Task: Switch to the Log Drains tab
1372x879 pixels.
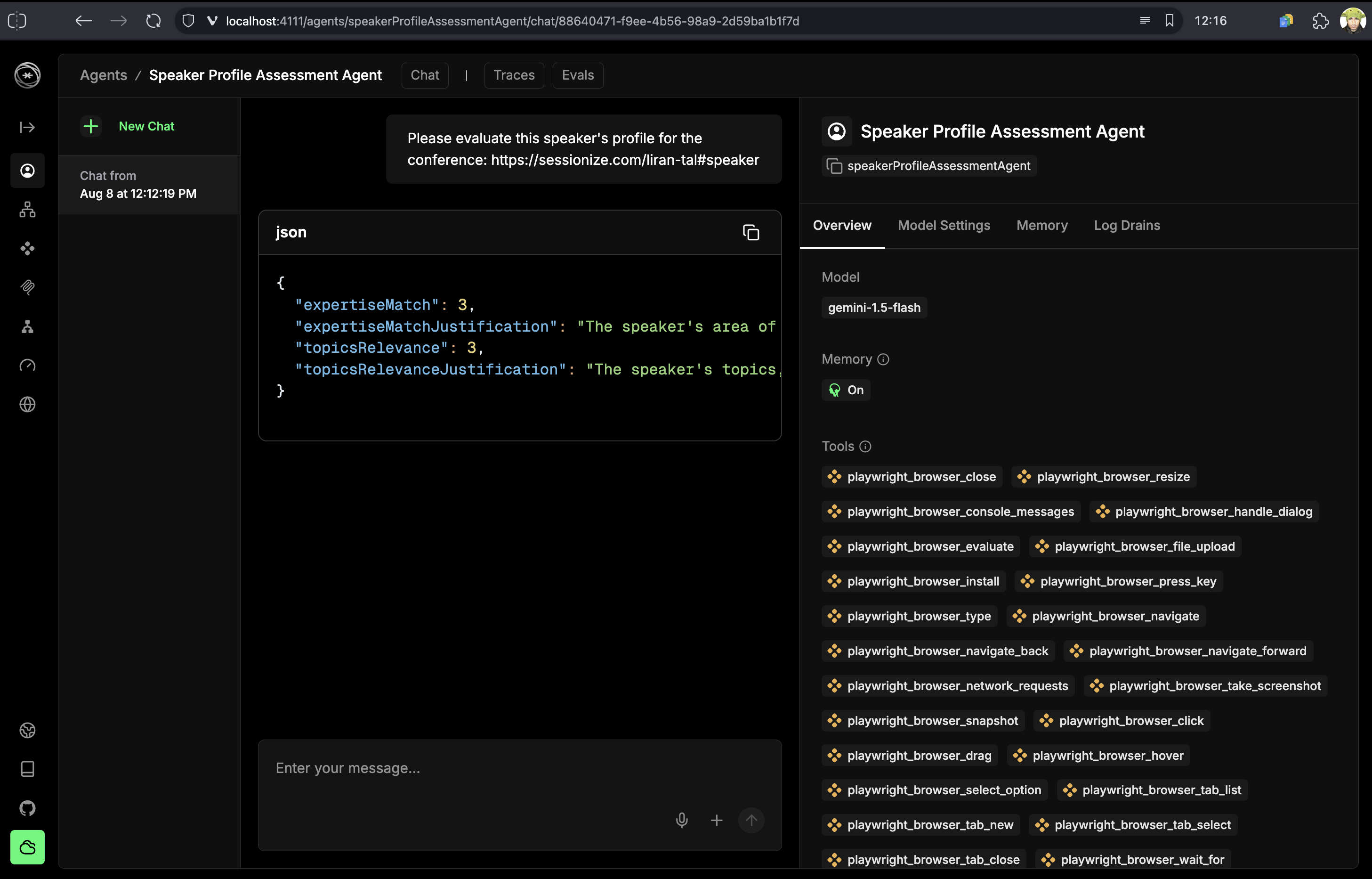Action: click(1127, 226)
